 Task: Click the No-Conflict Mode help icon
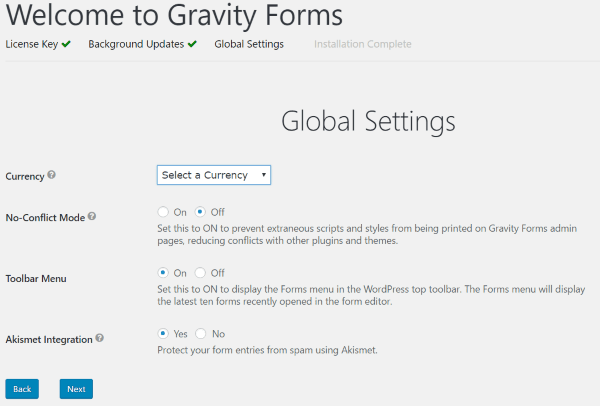[x=93, y=216]
